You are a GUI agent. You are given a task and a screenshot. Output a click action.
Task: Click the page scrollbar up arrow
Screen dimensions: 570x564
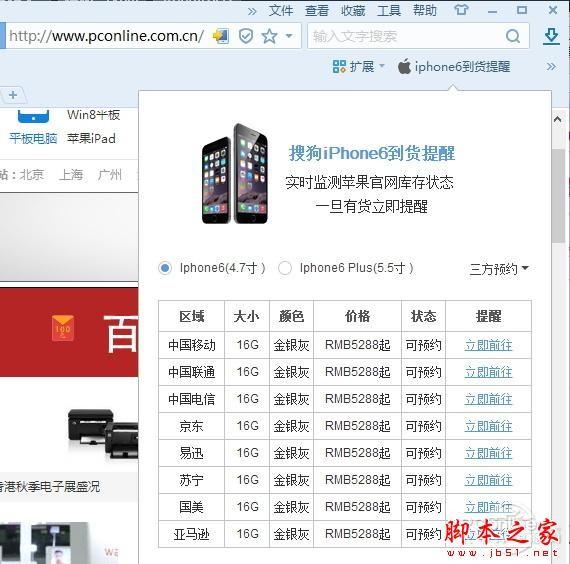(x=557, y=119)
